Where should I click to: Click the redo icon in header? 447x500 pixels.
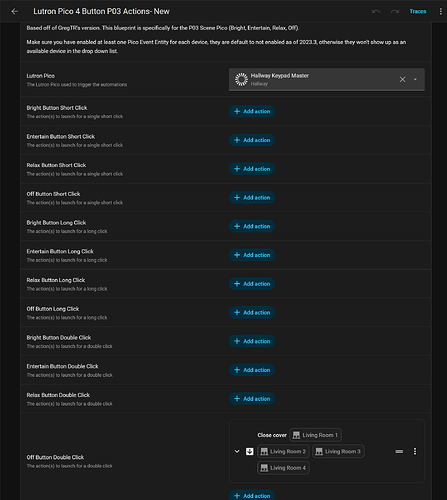tap(395, 11)
